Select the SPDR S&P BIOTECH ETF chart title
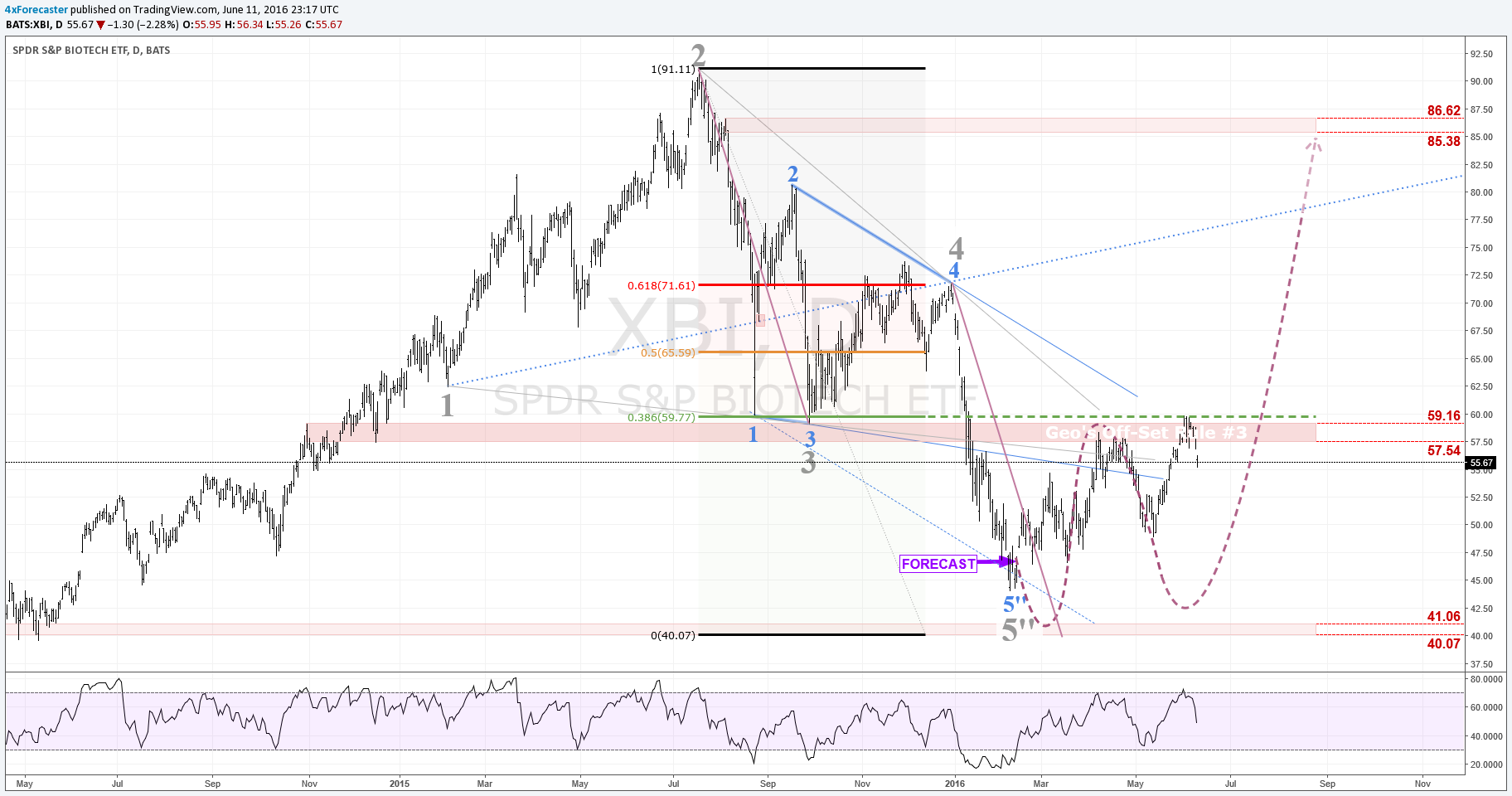 coord(91,51)
